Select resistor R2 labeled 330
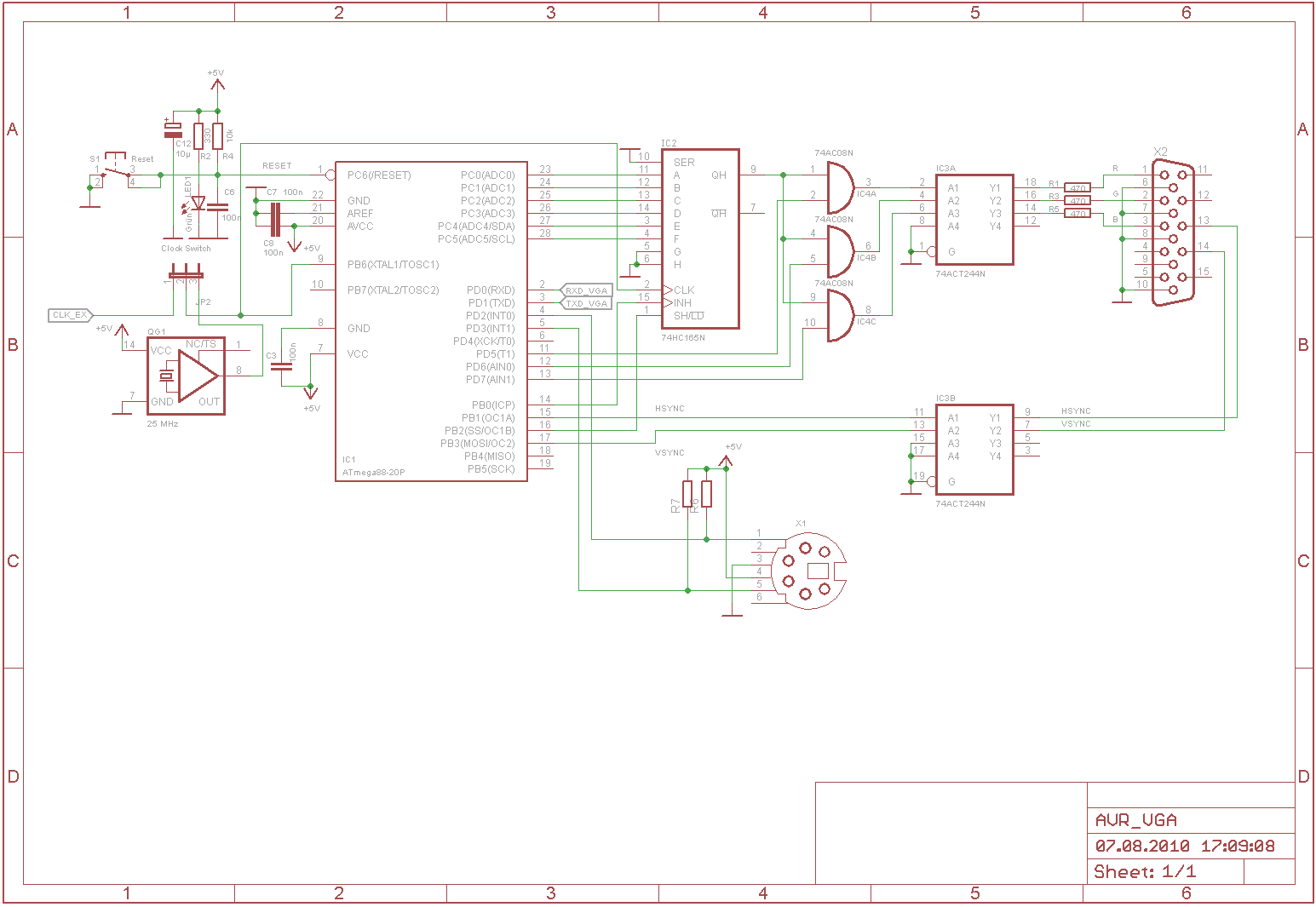 (198, 136)
